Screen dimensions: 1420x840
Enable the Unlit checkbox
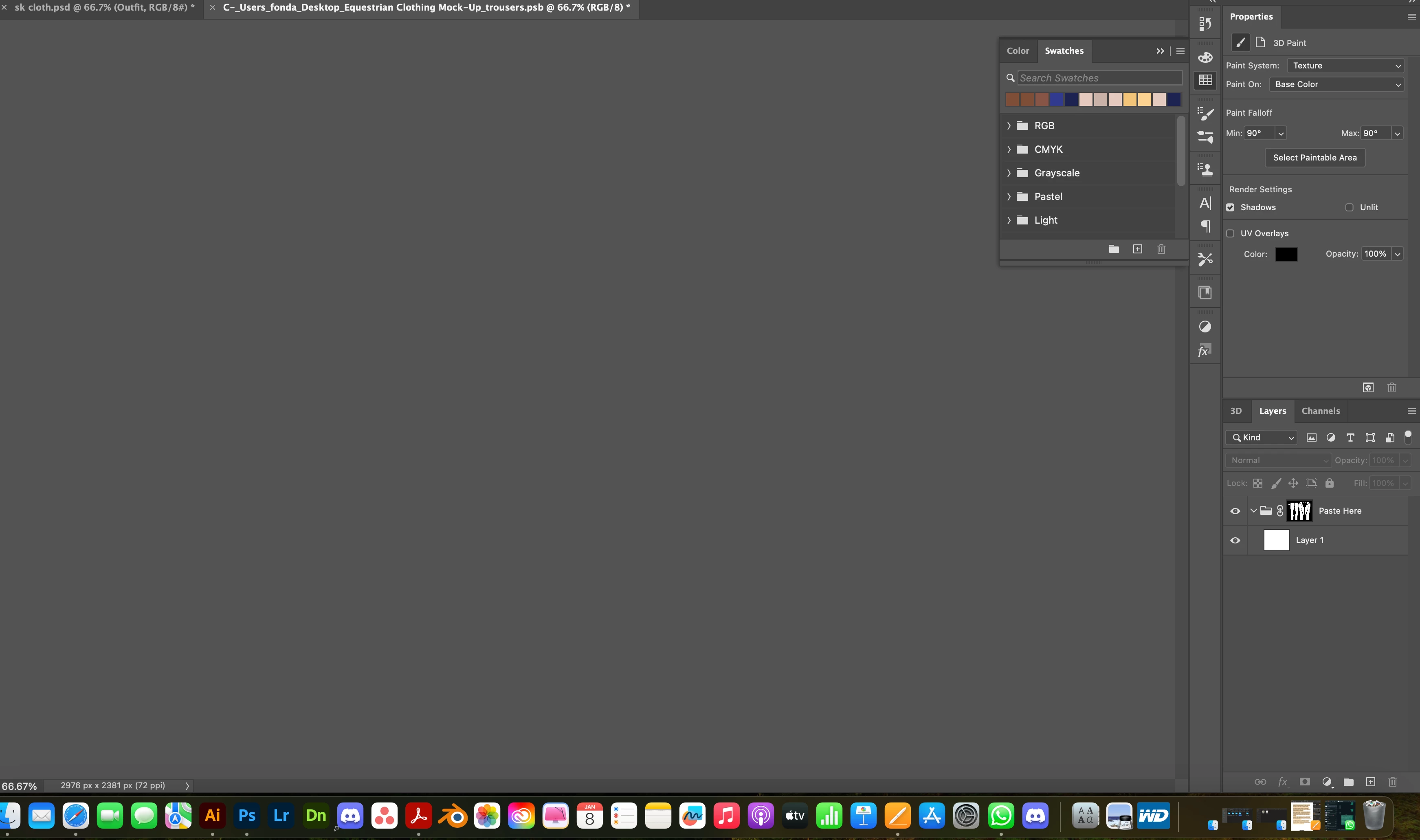pyautogui.click(x=1349, y=207)
